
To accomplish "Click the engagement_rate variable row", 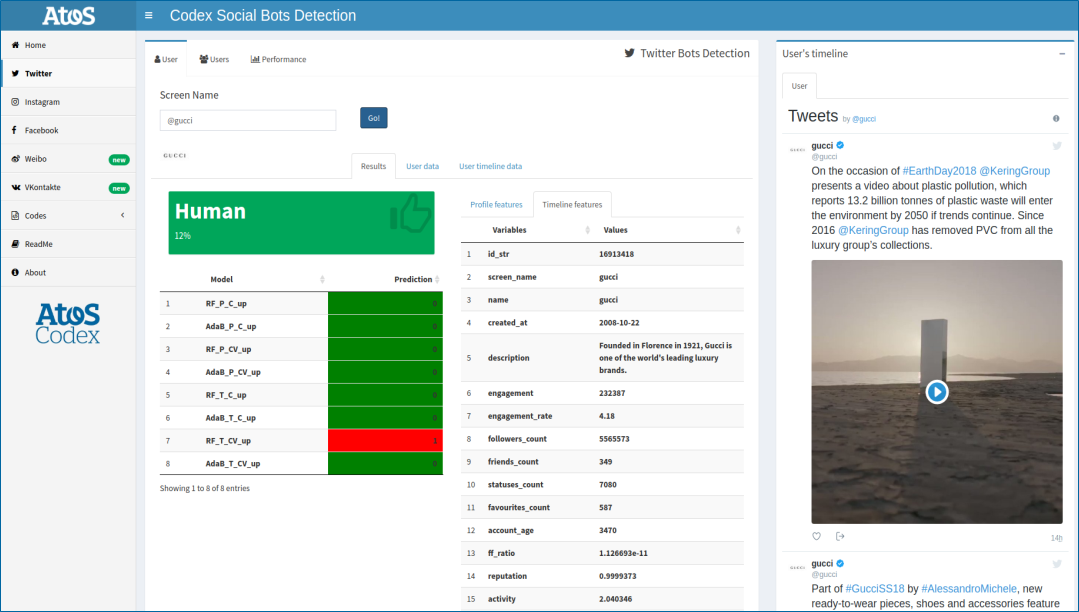I will click(602, 416).
